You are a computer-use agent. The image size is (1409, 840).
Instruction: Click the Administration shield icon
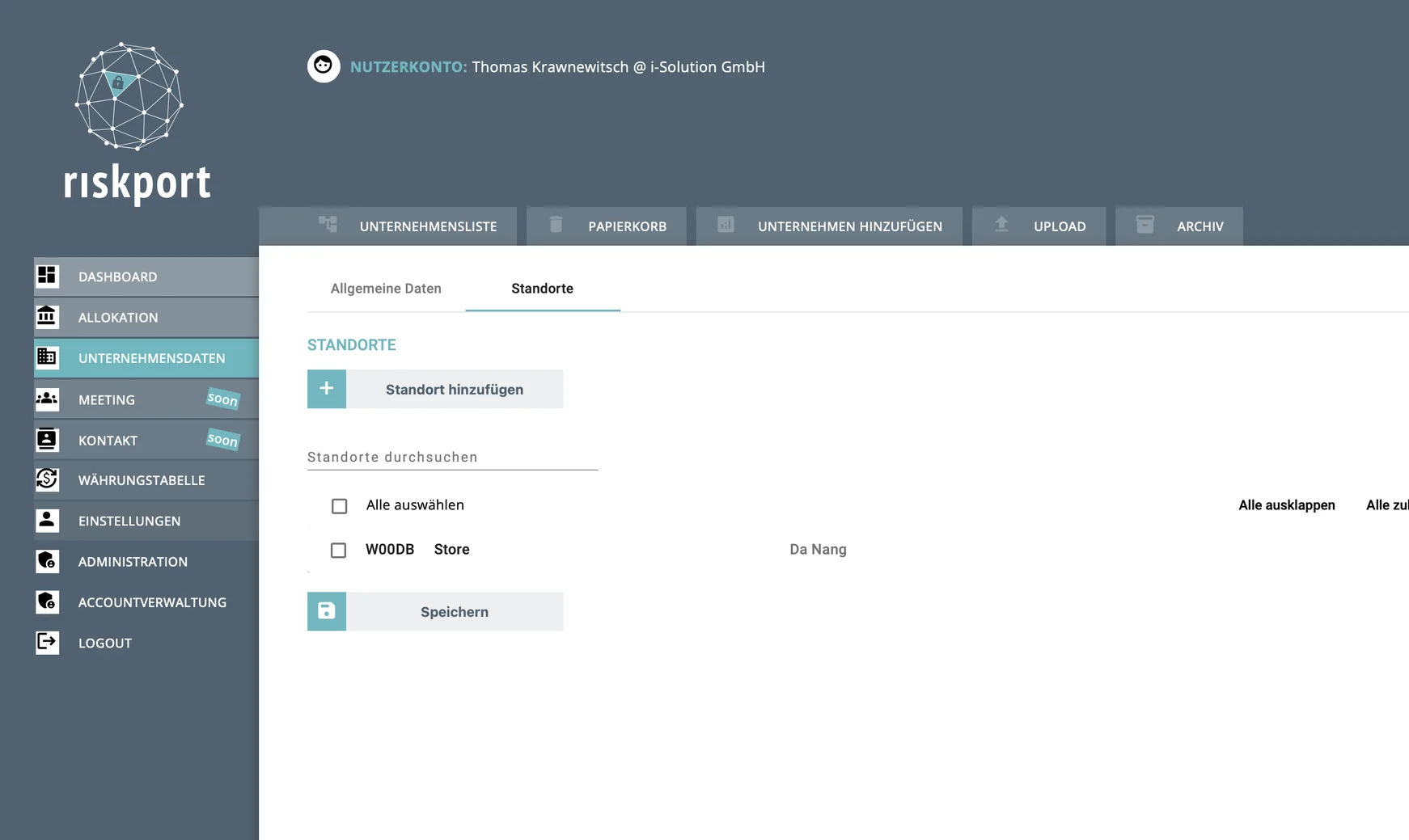coord(47,561)
